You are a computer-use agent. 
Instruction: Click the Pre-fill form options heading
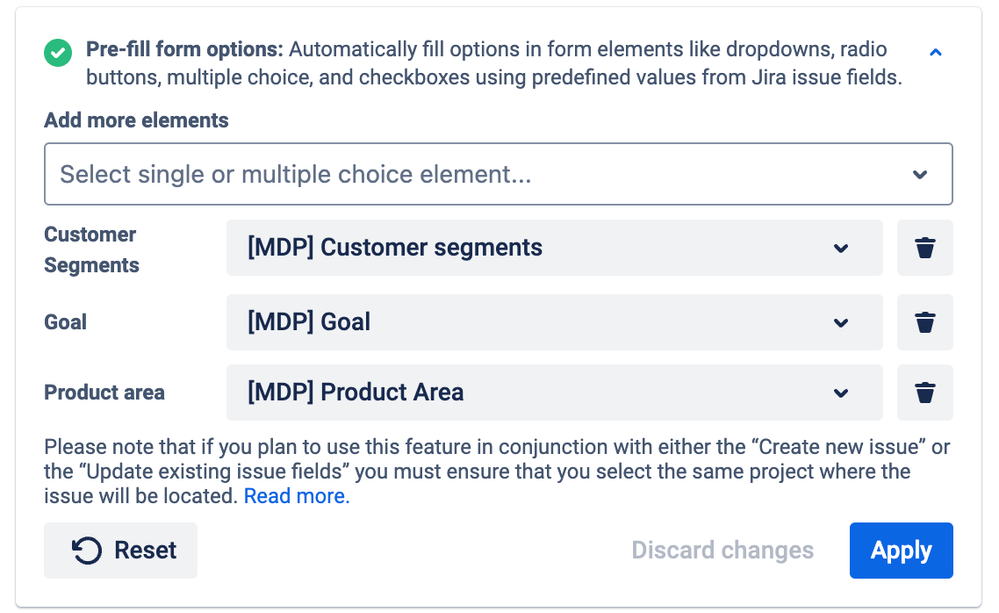point(185,49)
